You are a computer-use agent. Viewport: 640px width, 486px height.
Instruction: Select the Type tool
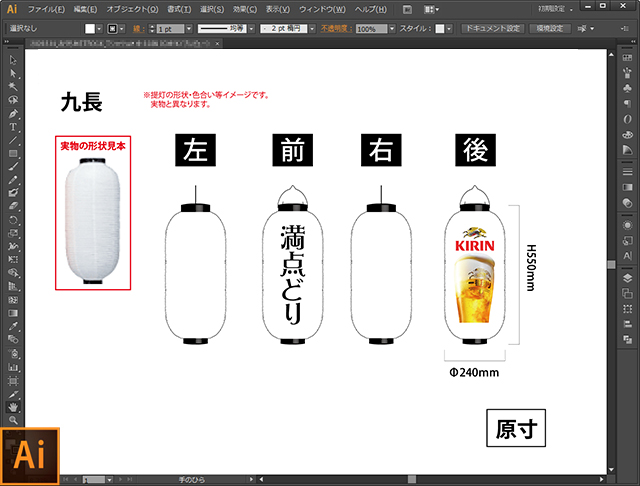pos(12,127)
